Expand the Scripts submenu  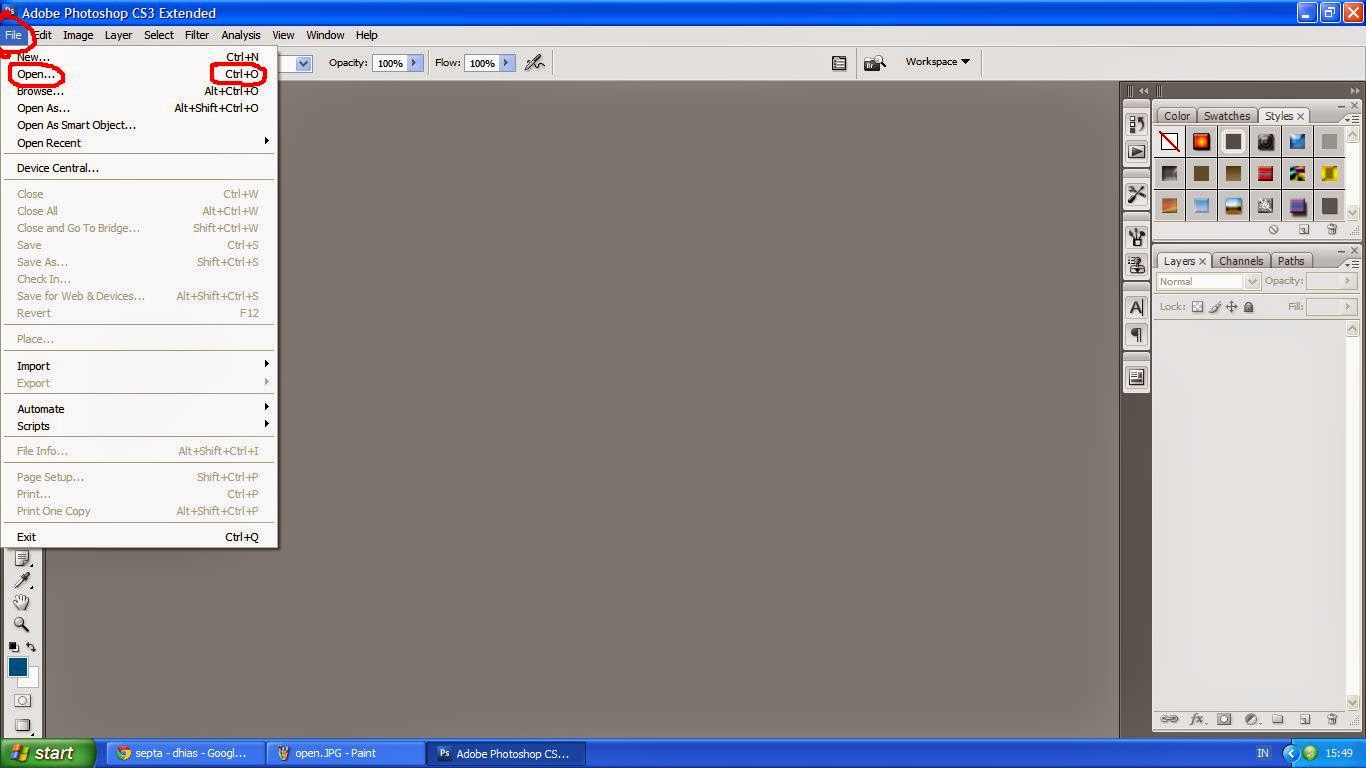(139, 426)
